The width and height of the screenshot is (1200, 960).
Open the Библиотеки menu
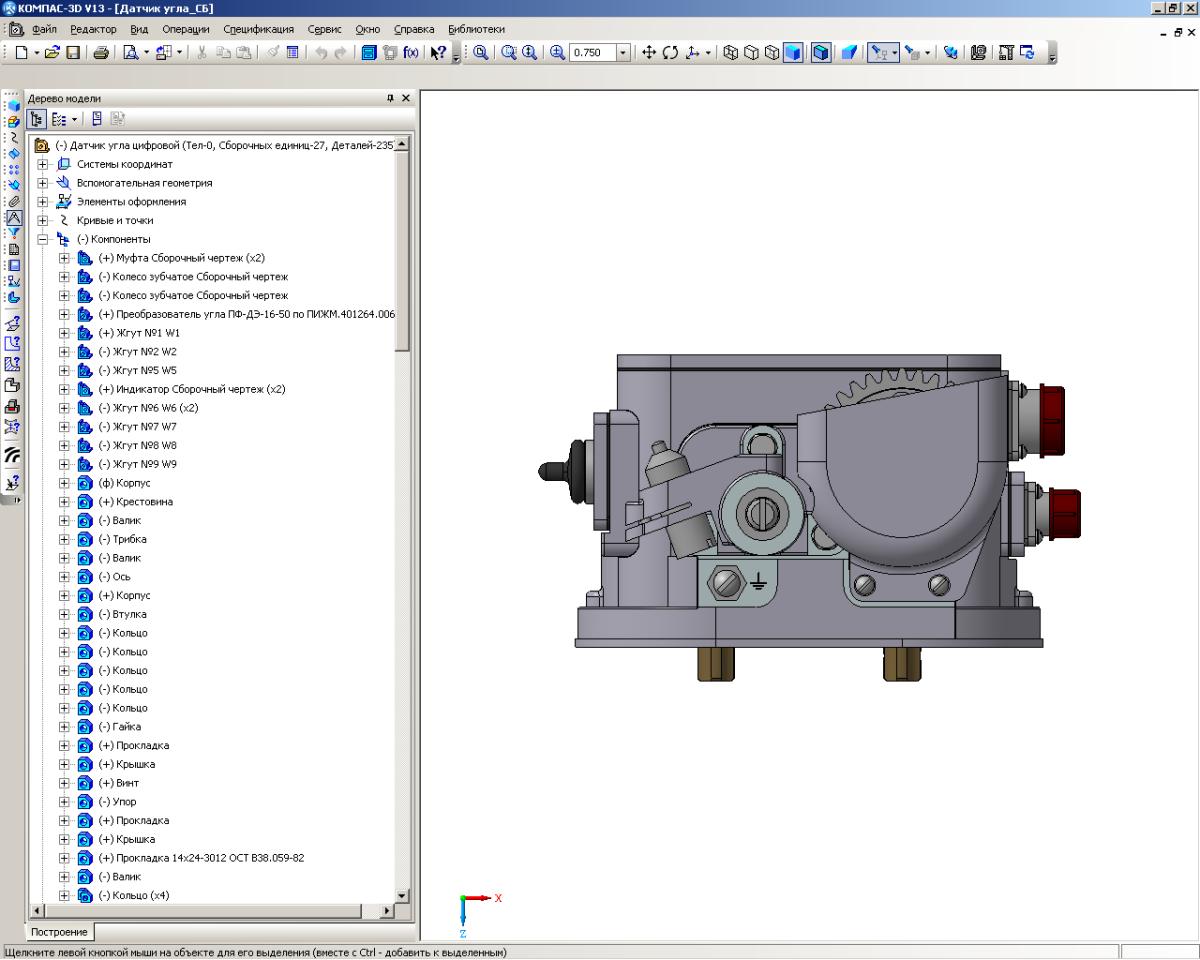click(x=476, y=29)
